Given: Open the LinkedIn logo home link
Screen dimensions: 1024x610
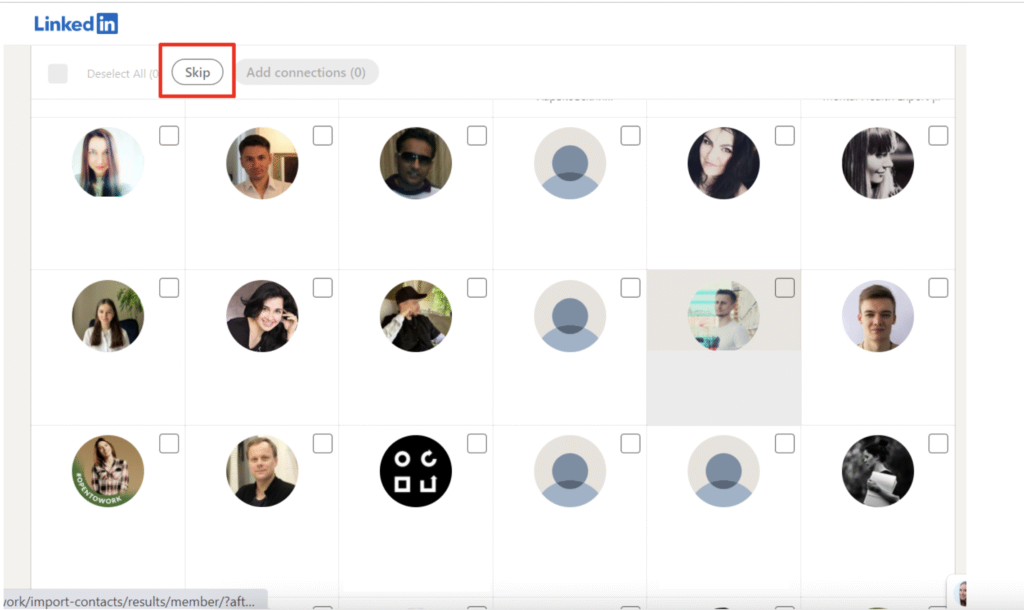Looking at the screenshot, I should click(76, 24).
